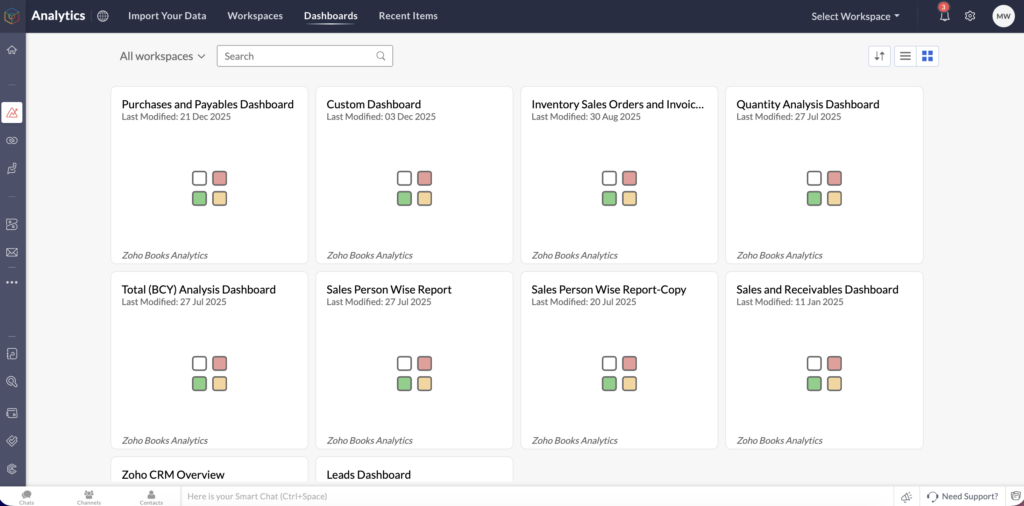Click the globe icon beside Analytics
The image size is (1024, 506).
pos(103,16)
